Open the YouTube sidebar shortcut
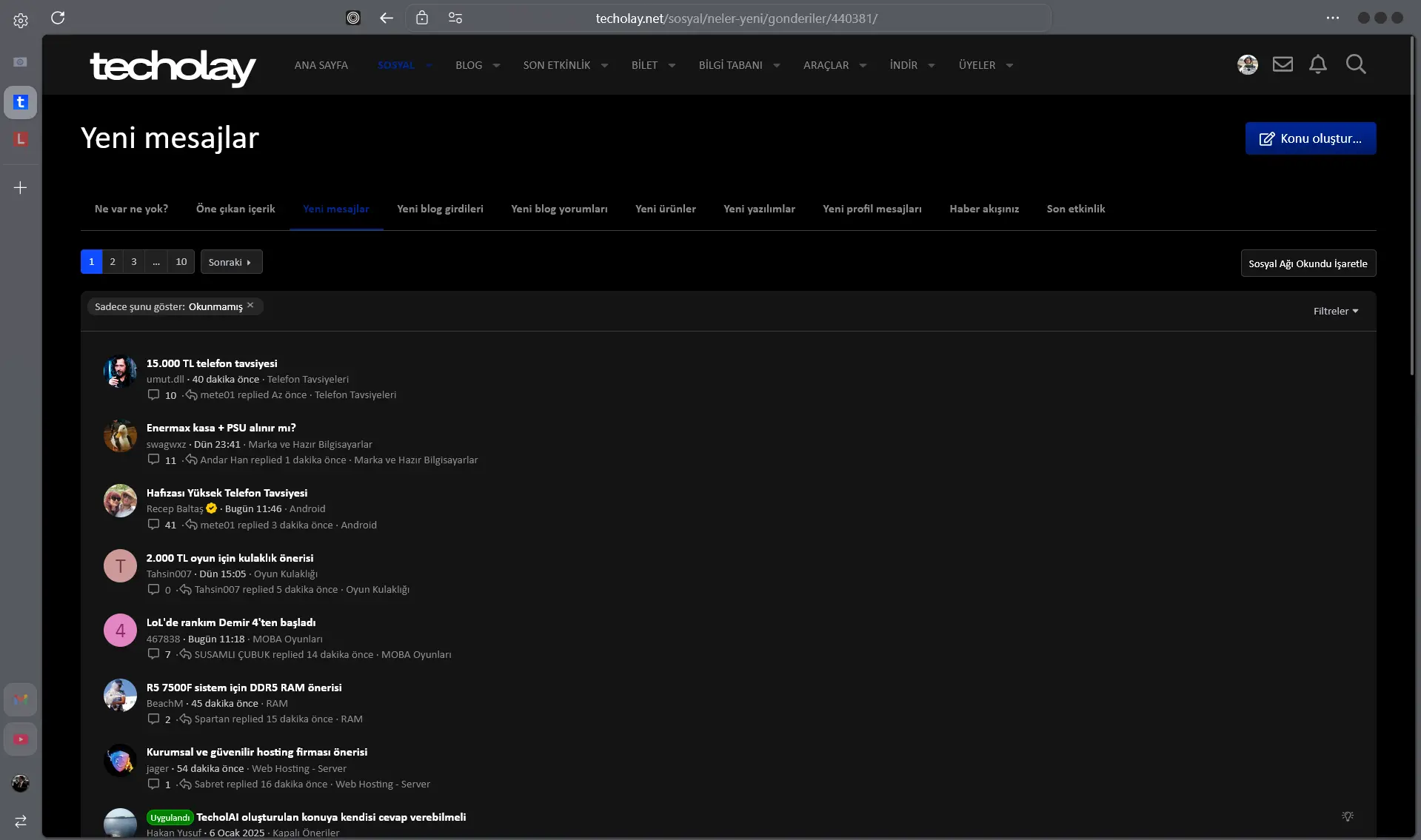 [21, 739]
